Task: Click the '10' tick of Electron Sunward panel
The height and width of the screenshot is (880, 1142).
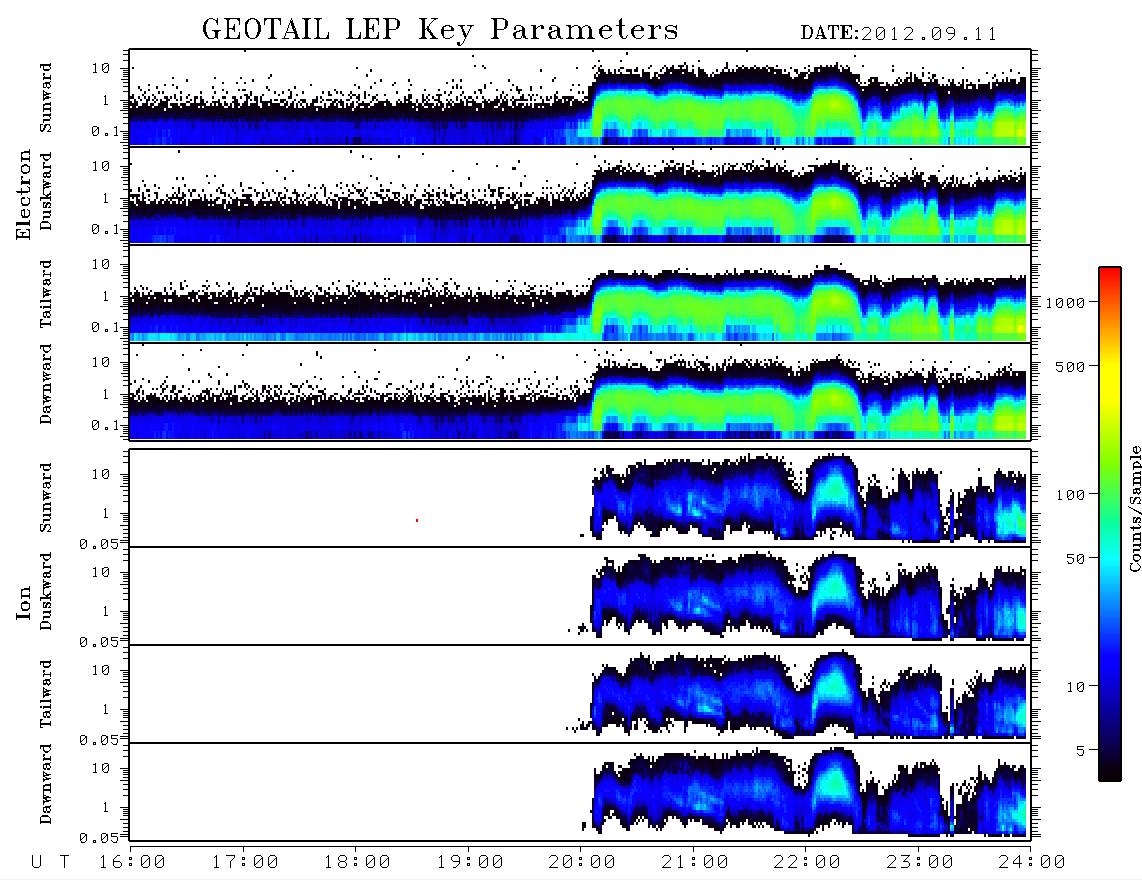Action: pyautogui.click(x=101, y=68)
